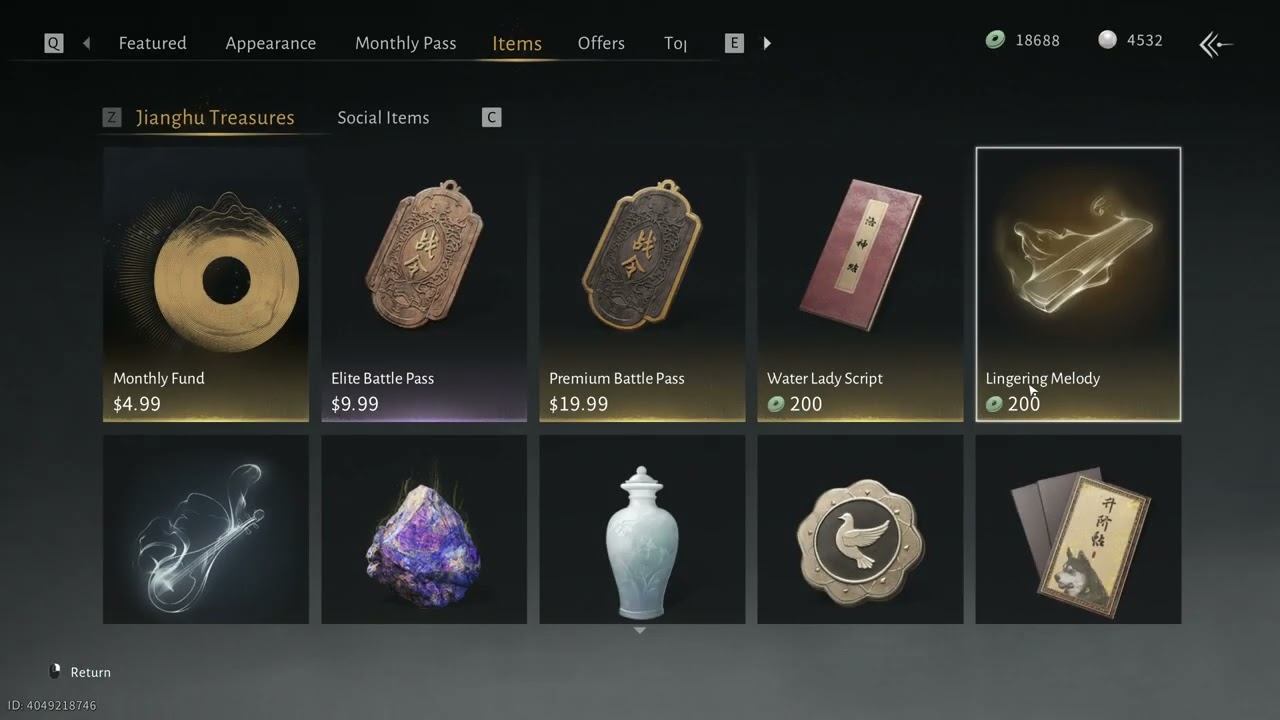Click the C key category icon
This screenshot has width=1280, height=720.
click(x=491, y=118)
